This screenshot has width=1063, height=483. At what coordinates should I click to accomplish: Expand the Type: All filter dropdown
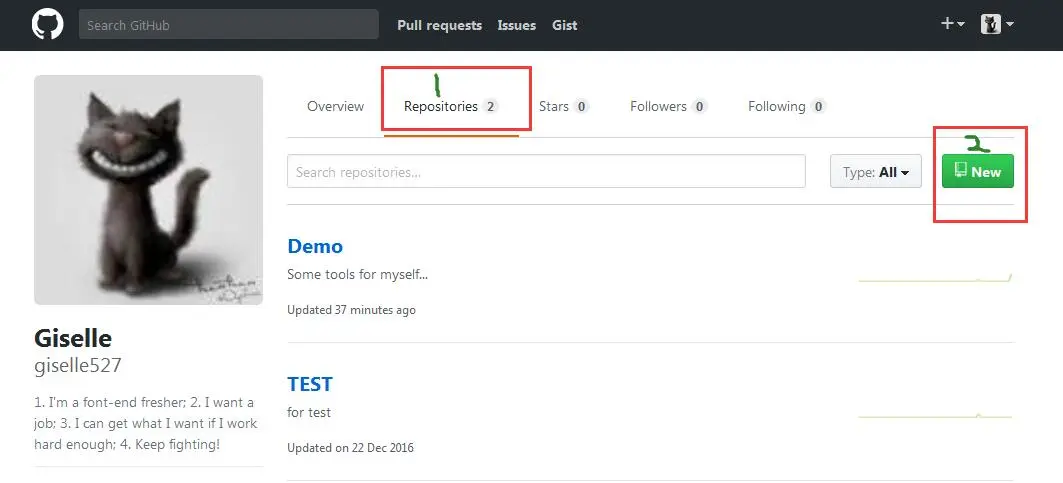tap(876, 172)
